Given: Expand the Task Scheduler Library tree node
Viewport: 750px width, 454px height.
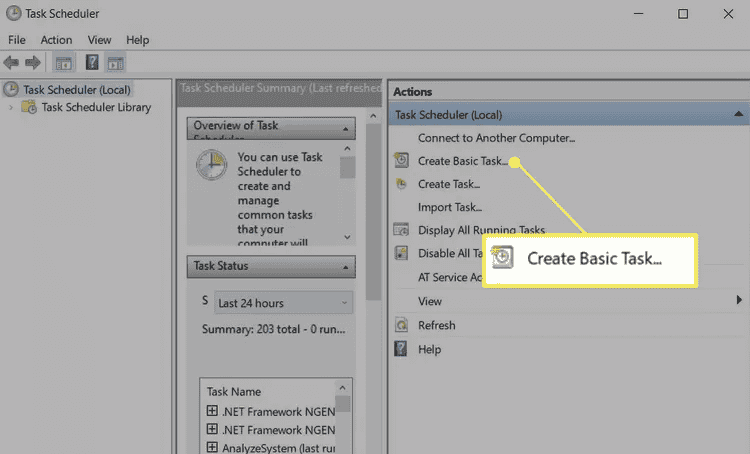Looking at the screenshot, I should pos(11,107).
